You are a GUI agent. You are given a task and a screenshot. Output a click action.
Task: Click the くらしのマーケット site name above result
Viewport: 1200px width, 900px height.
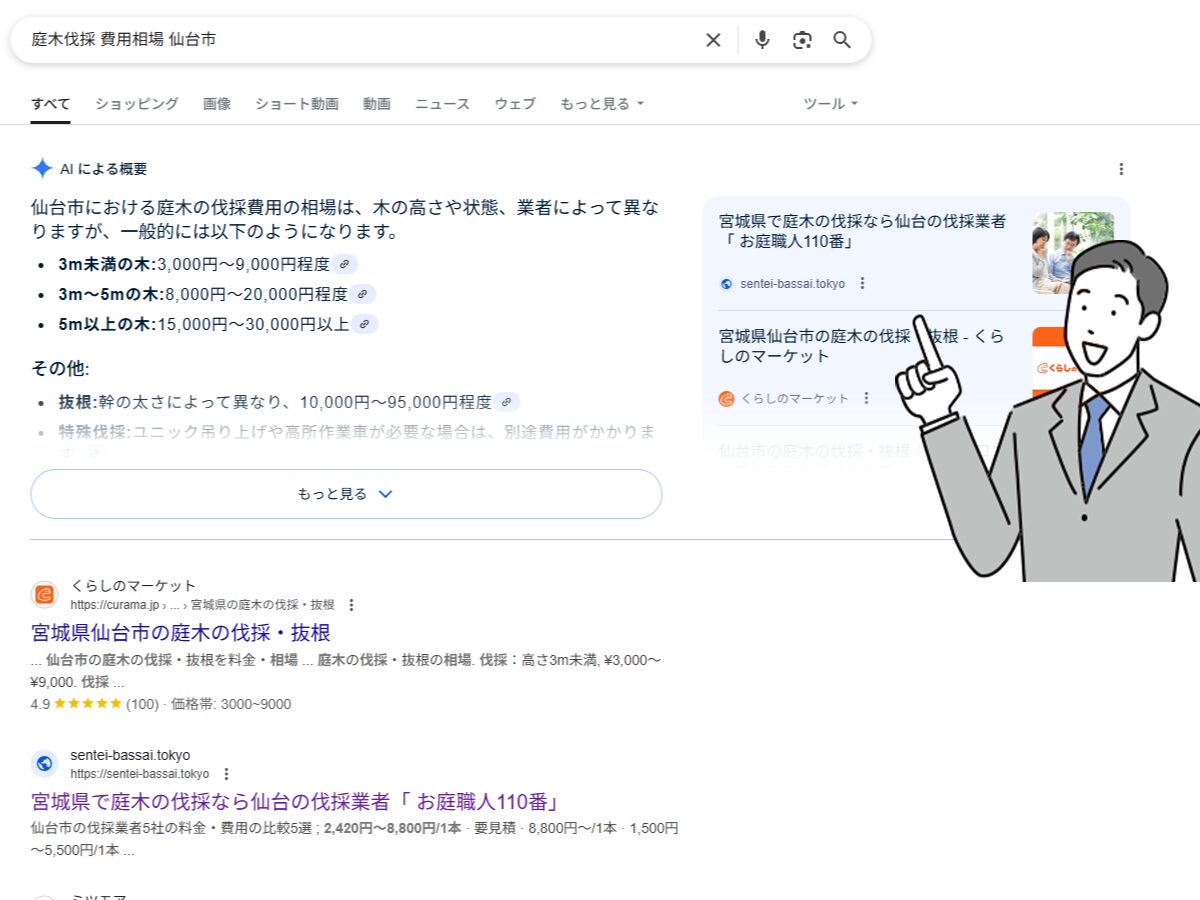tap(133, 586)
